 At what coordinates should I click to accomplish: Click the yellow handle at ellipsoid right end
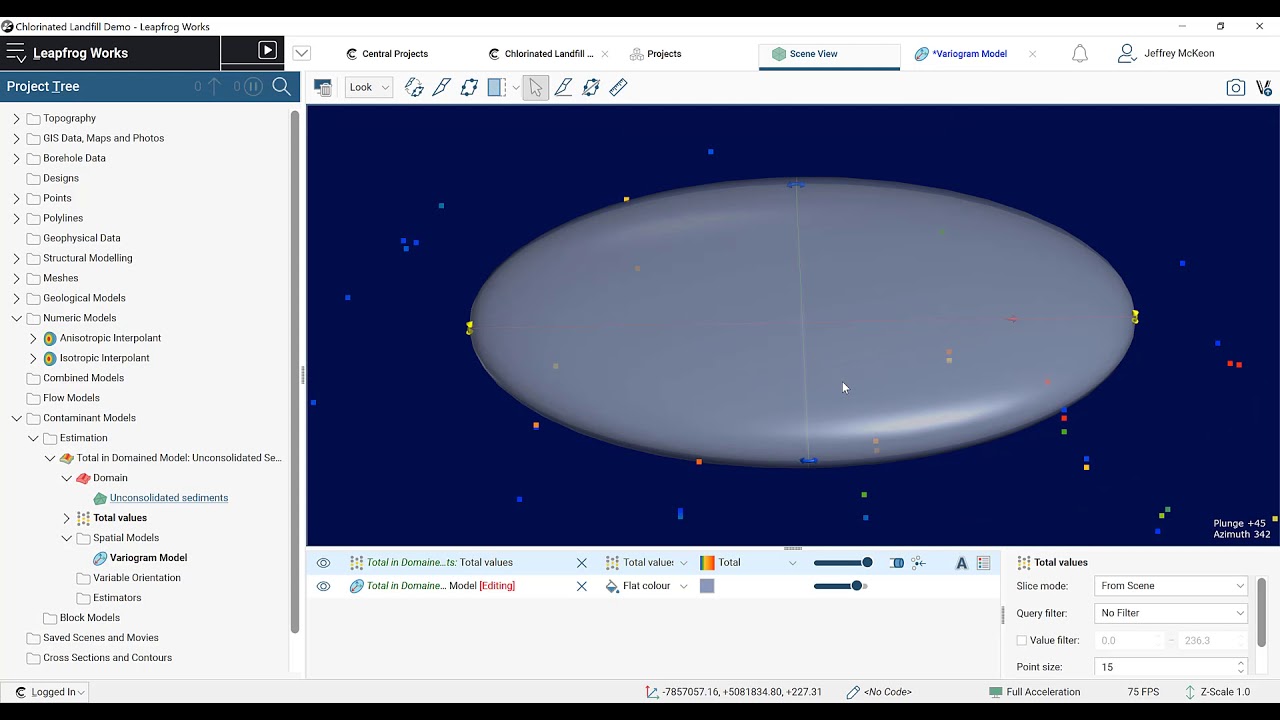click(x=1135, y=317)
